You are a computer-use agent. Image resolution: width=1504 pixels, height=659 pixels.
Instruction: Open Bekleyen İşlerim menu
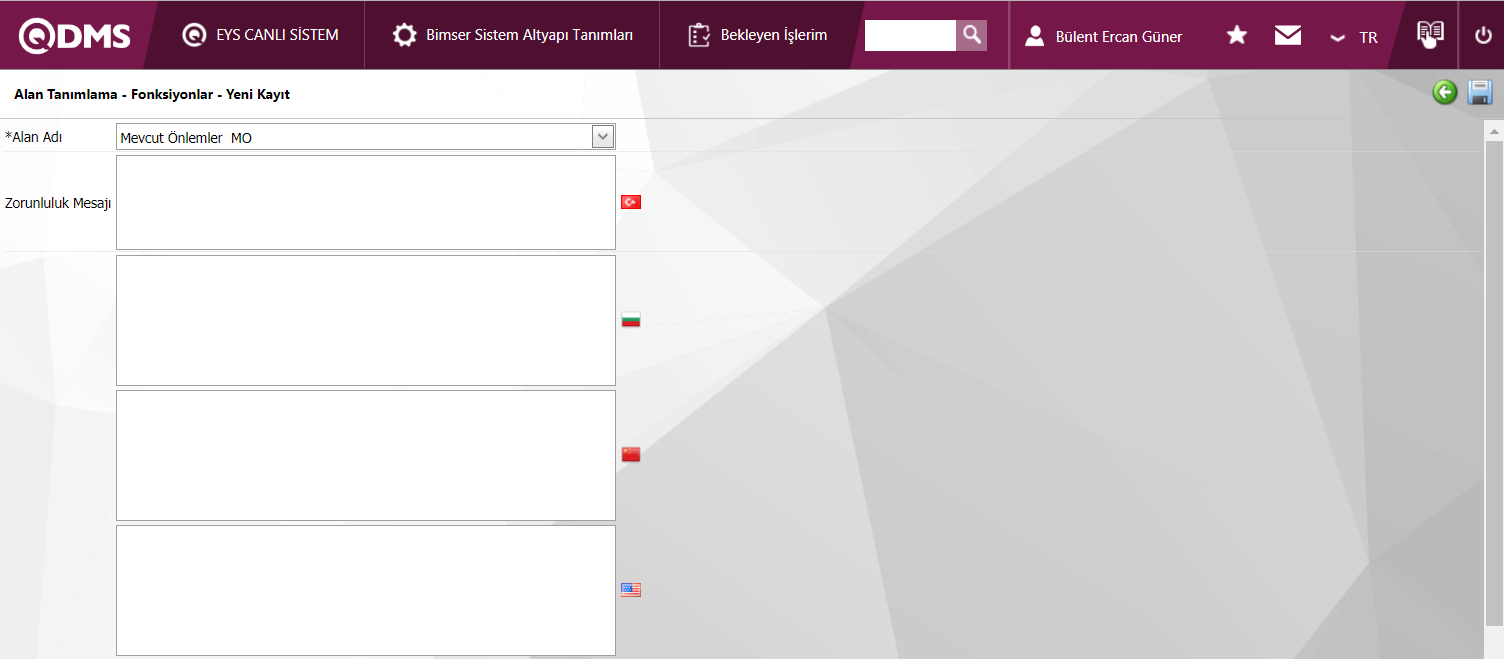pyautogui.click(x=758, y=35)
